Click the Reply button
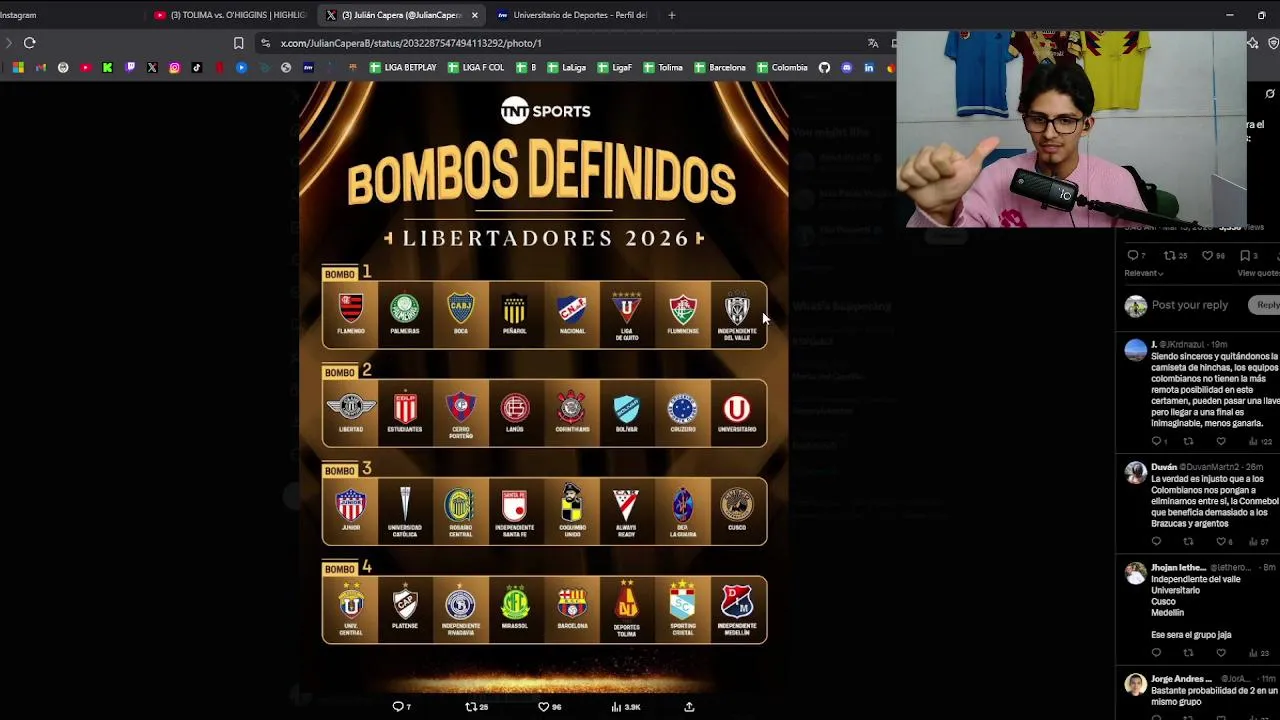The width and height of the screenshot is (1280, 720). click(1266, 305)
